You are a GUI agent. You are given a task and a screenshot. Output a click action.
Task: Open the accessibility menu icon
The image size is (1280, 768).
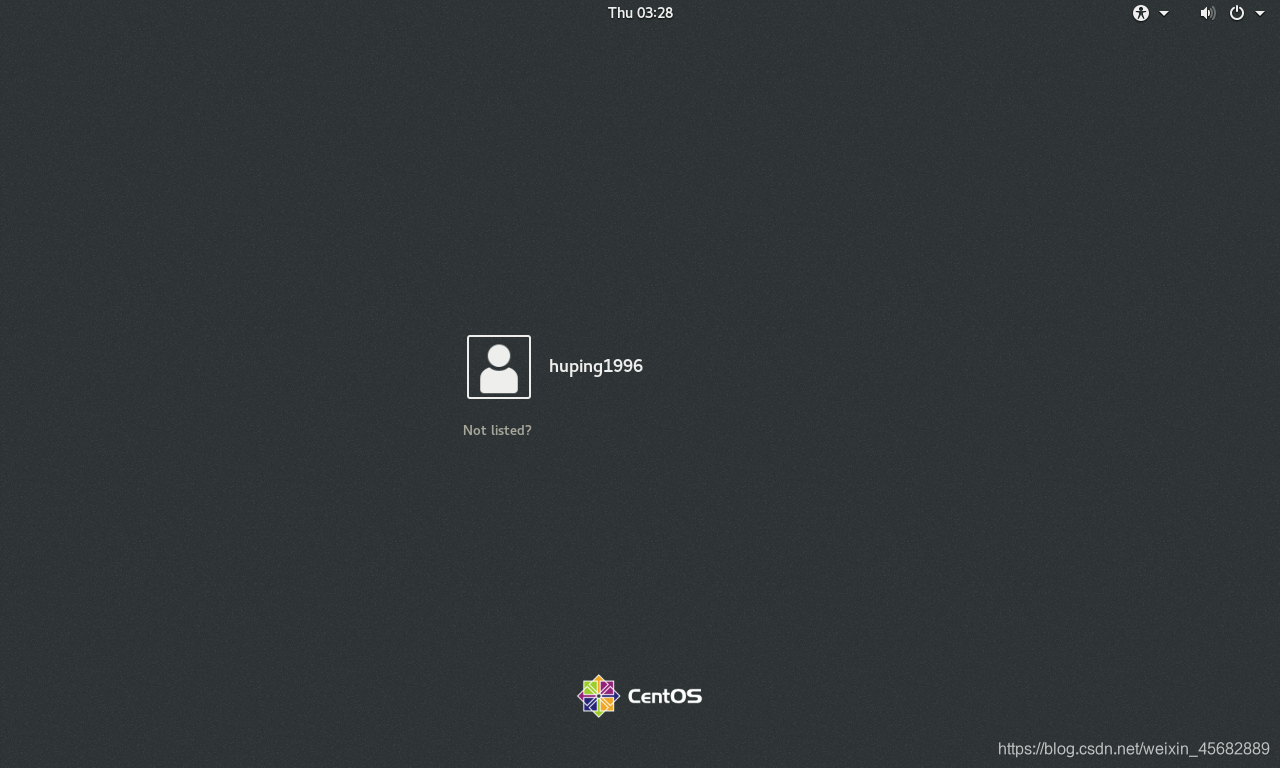pos(1141,13)
